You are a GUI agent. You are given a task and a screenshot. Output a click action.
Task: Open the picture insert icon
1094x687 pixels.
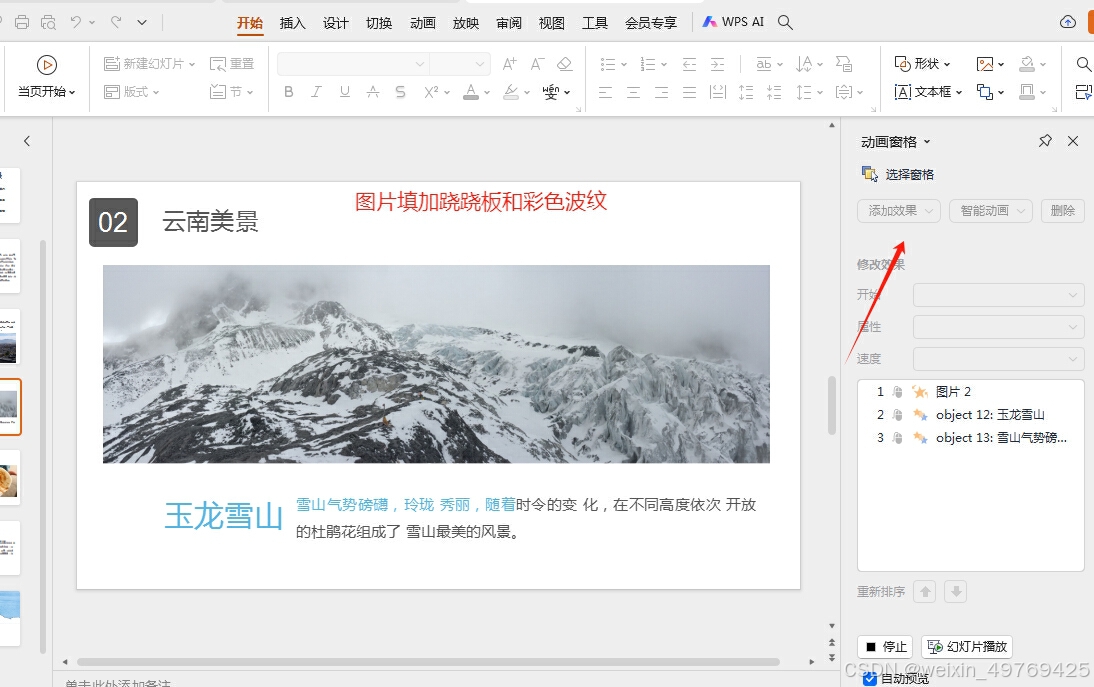coord(985,64)
